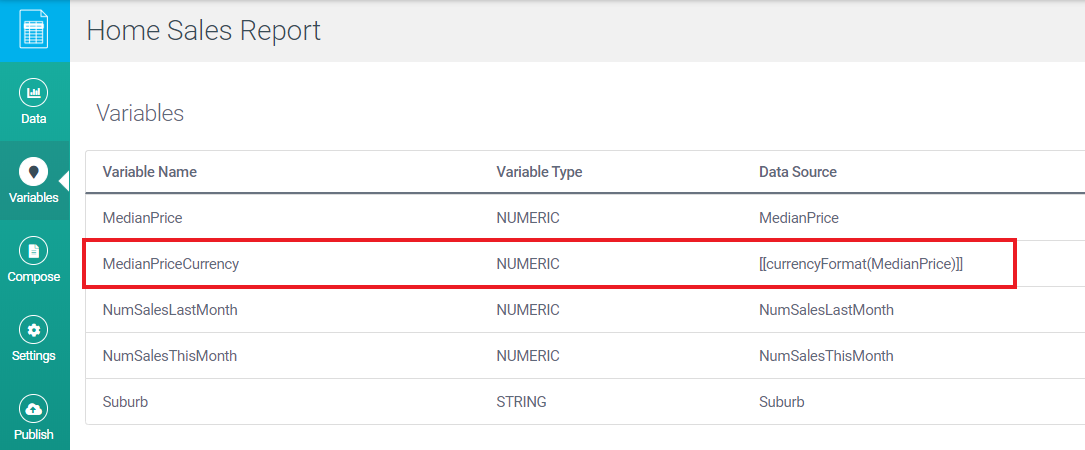
Task: Open the Compose document icon
Action: (x=34, y=251)
